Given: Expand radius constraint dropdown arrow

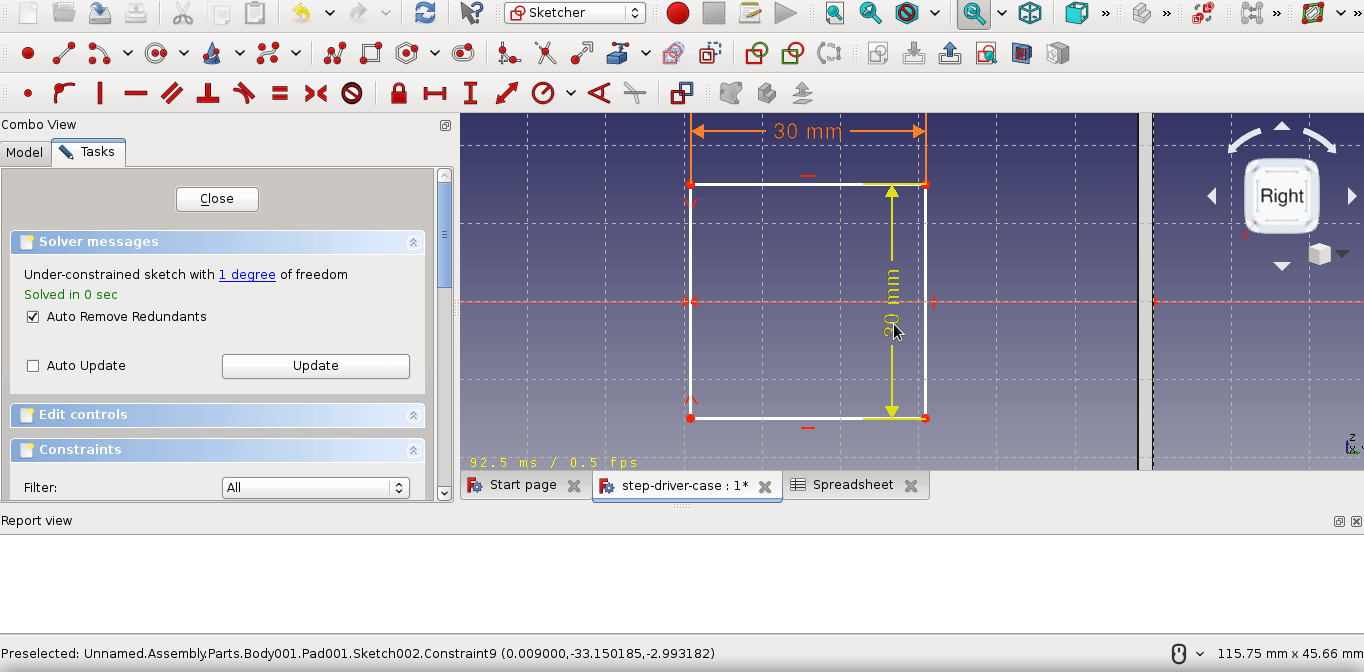Looking at the screenshot, I should pos(570,93).
